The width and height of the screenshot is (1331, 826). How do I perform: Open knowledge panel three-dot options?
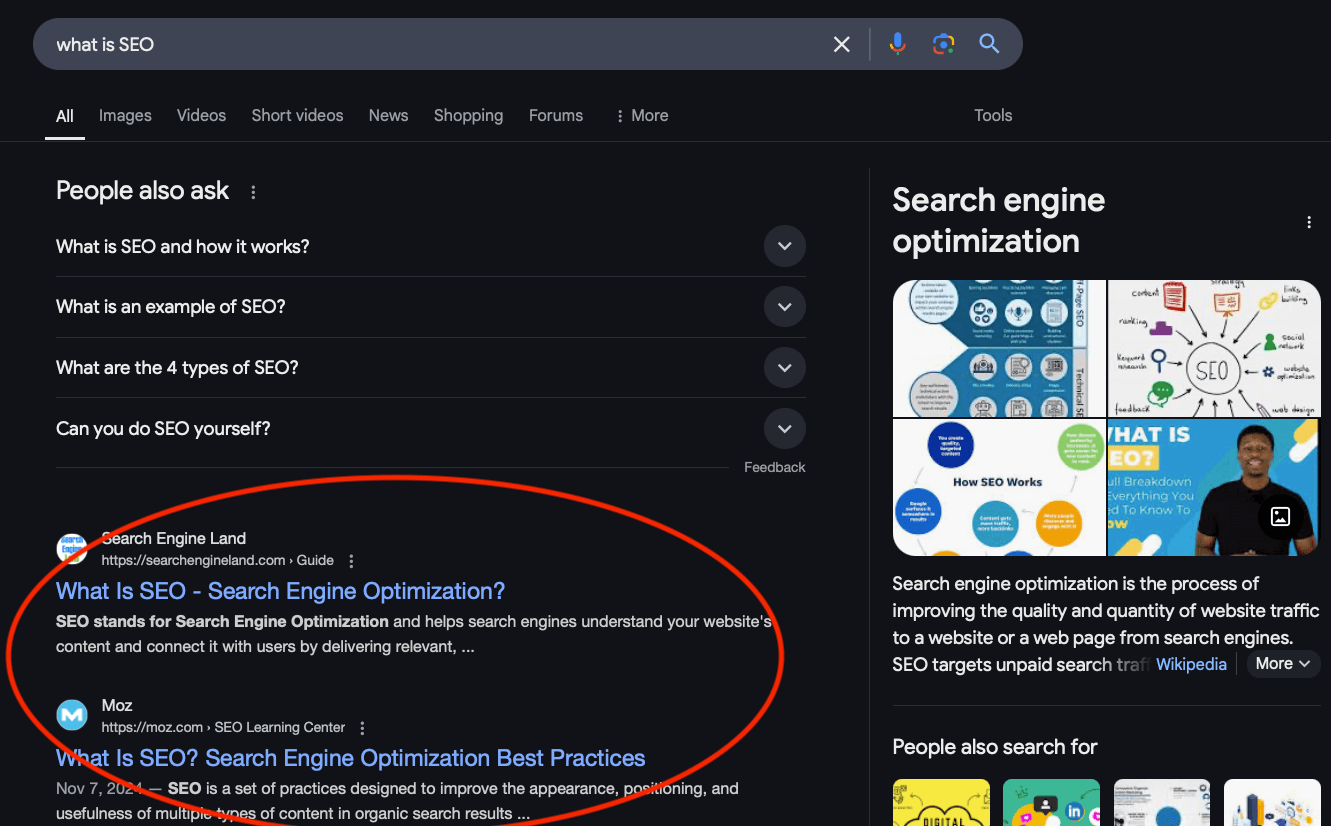[1308, 223]
